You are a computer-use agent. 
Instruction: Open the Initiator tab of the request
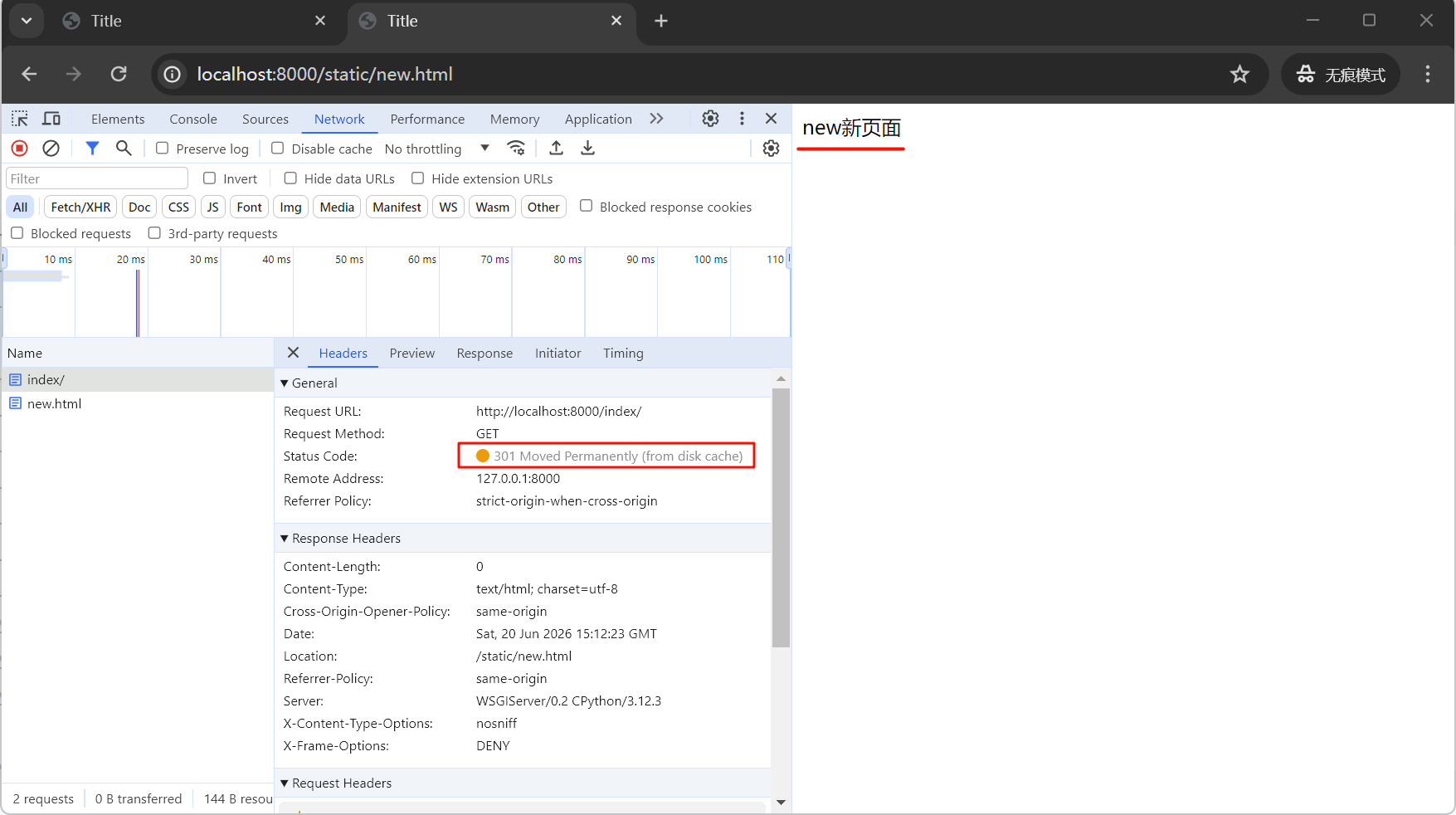click(558, 353)
